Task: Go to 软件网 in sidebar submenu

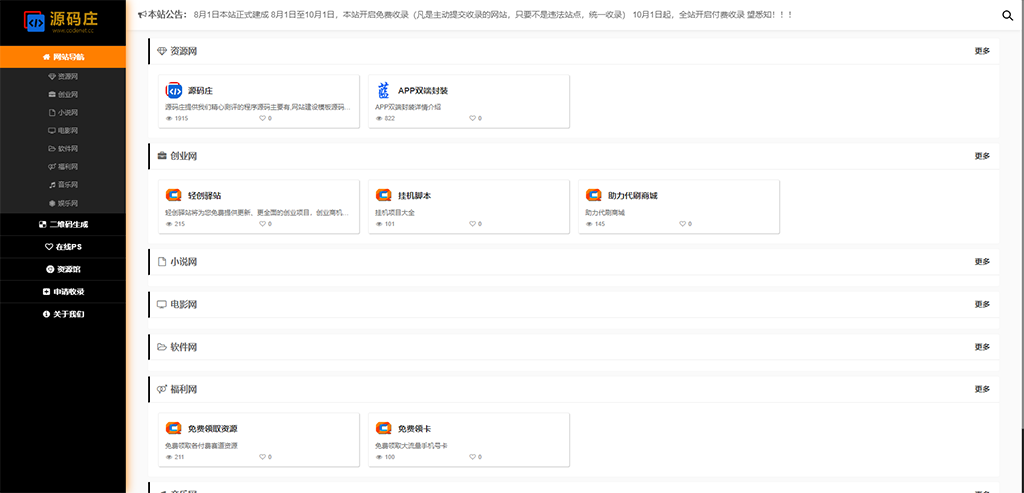Action: coord(63,149)
